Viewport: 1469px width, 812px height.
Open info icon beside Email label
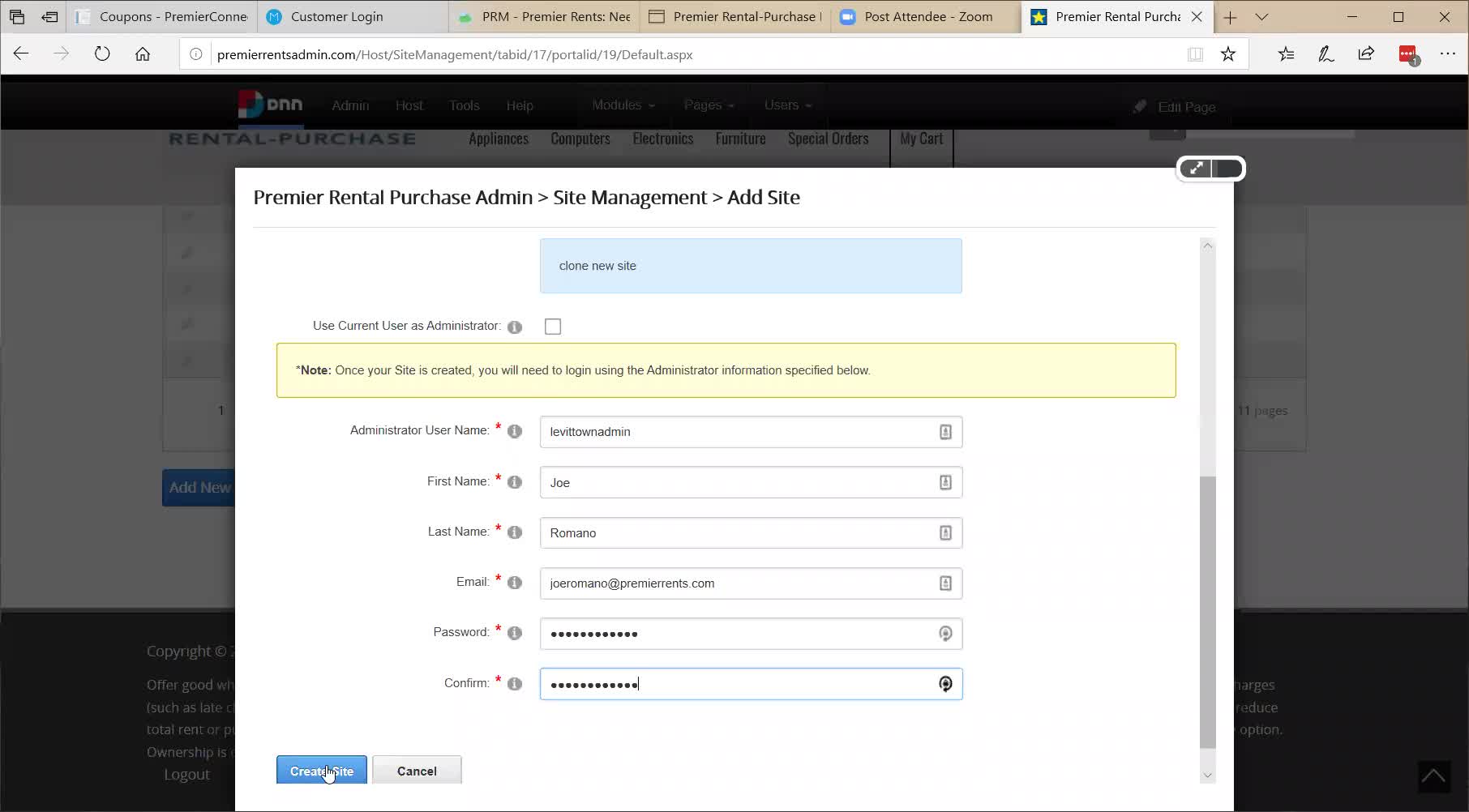(x=515, y=583)
